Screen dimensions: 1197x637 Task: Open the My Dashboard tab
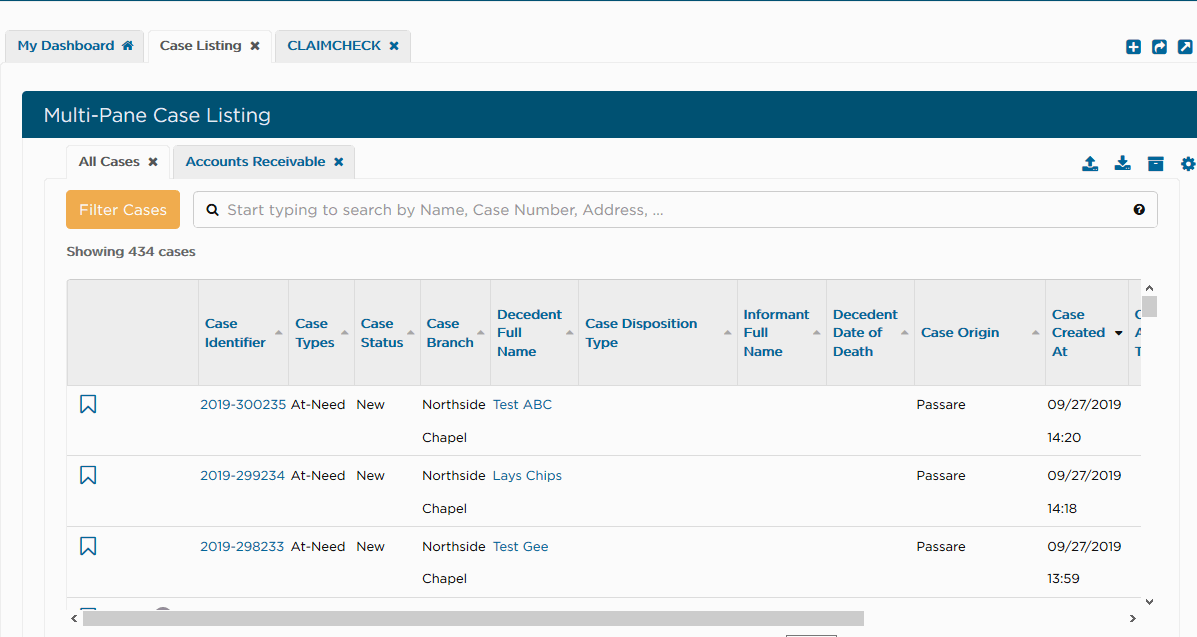pyautogui.click(x=67, y=46)
